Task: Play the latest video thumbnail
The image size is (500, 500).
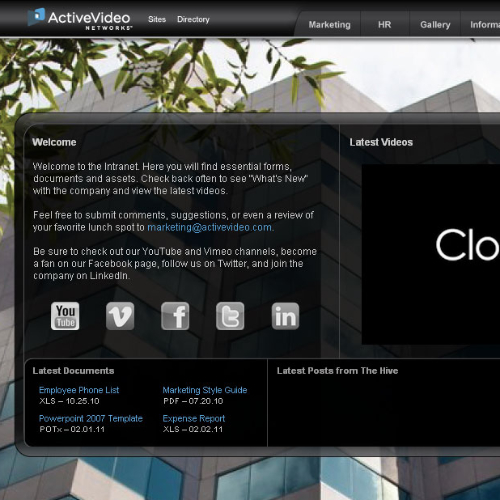Action: (431, 254)
